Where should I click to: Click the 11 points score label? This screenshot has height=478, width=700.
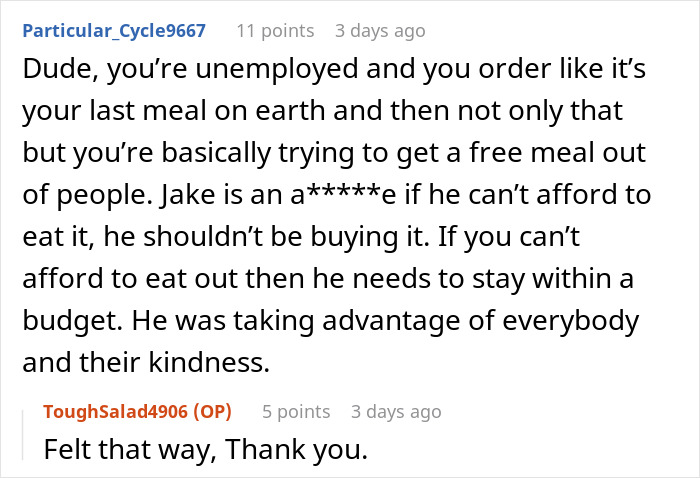tap(275, 31)
